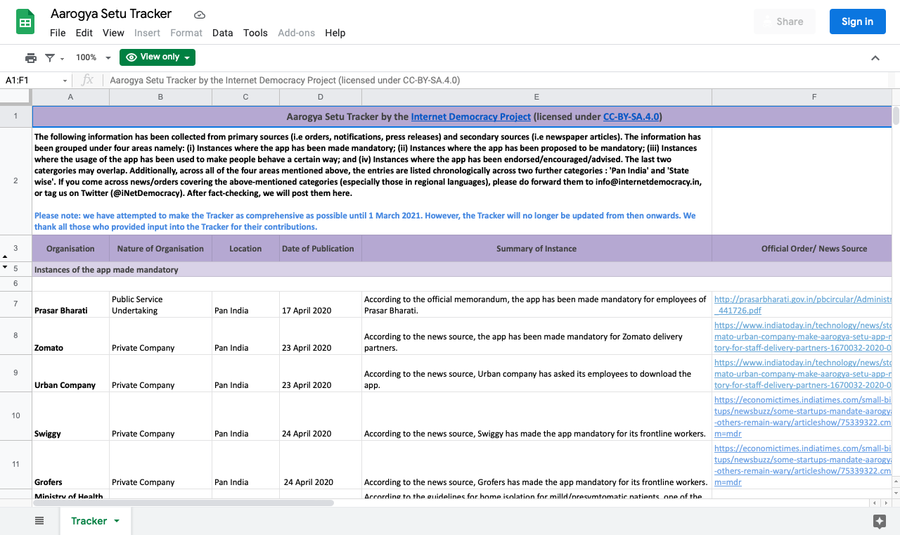Expand the filter views dropdown arrow

[62, 58]
